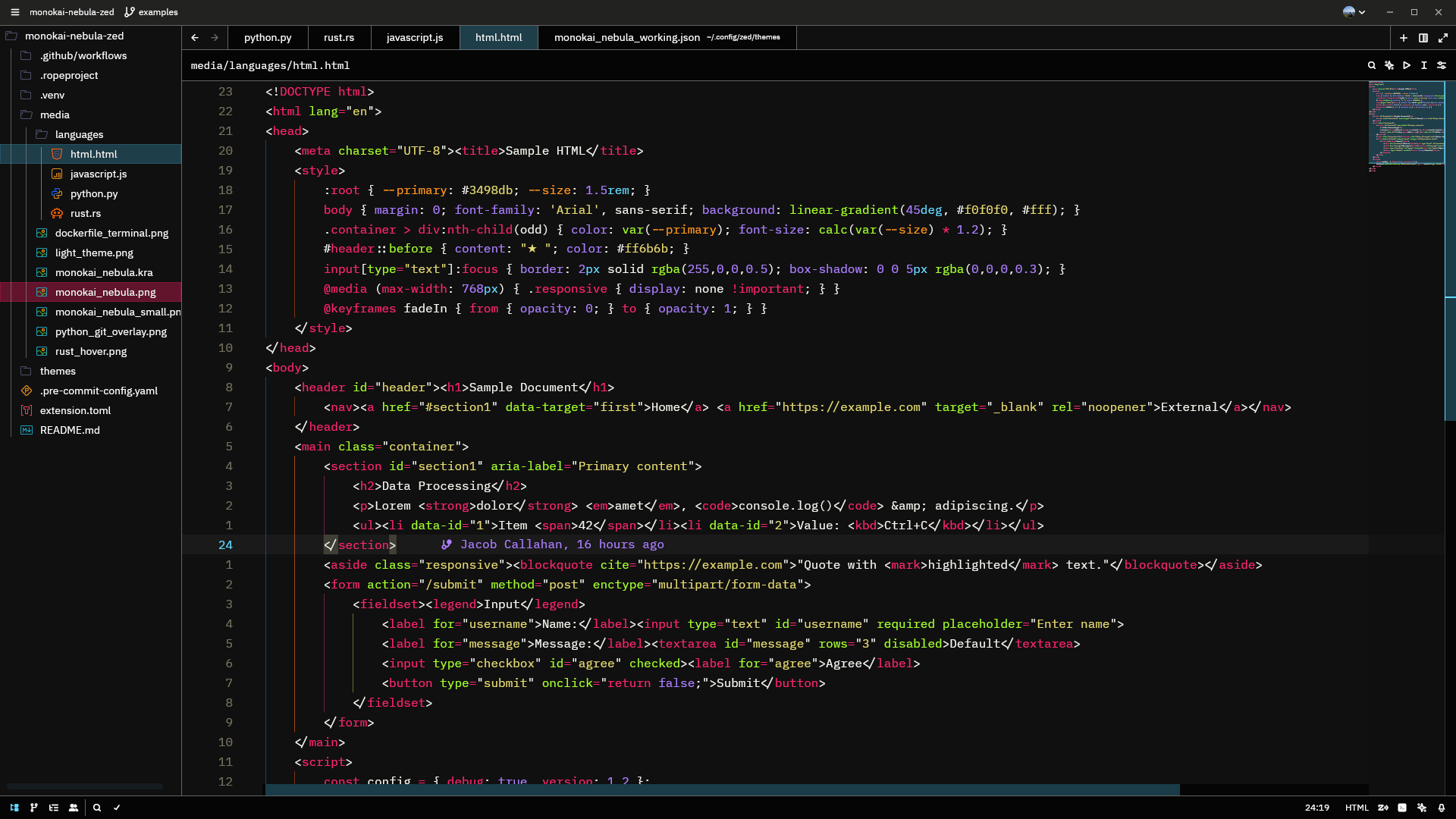Expand the .github/workflows folder
Viewport: 1456px width, 819px height.
(91, 55)
